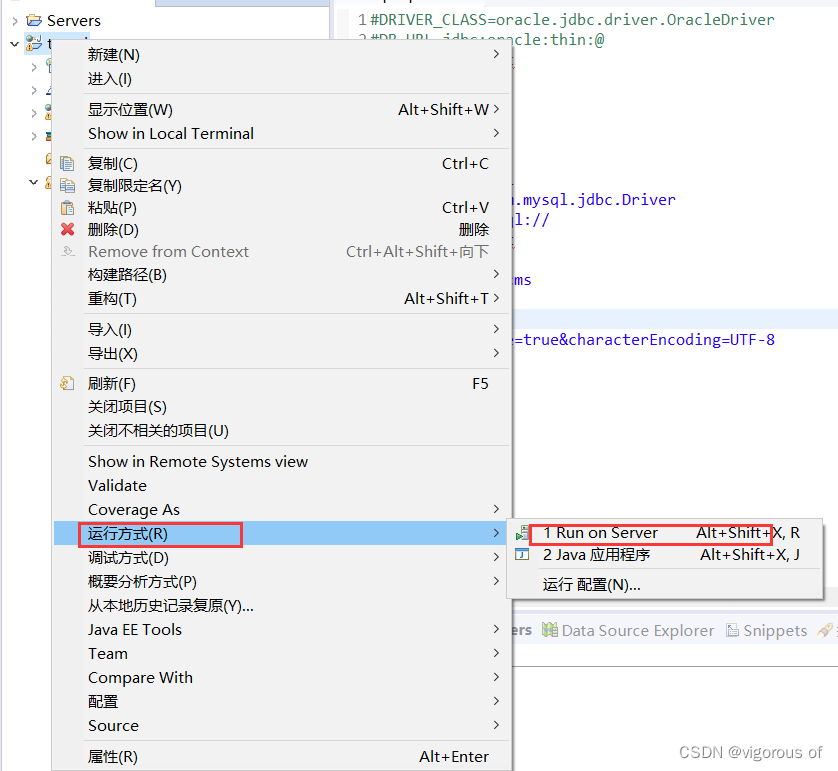Select 调试方式(D) menu entry
This screenshot has width=838, height=771.
[x=282, y=558]
